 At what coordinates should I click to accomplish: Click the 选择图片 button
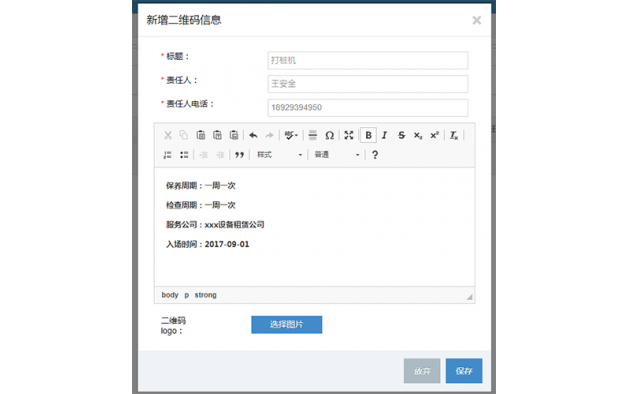[x=286, y=325]
